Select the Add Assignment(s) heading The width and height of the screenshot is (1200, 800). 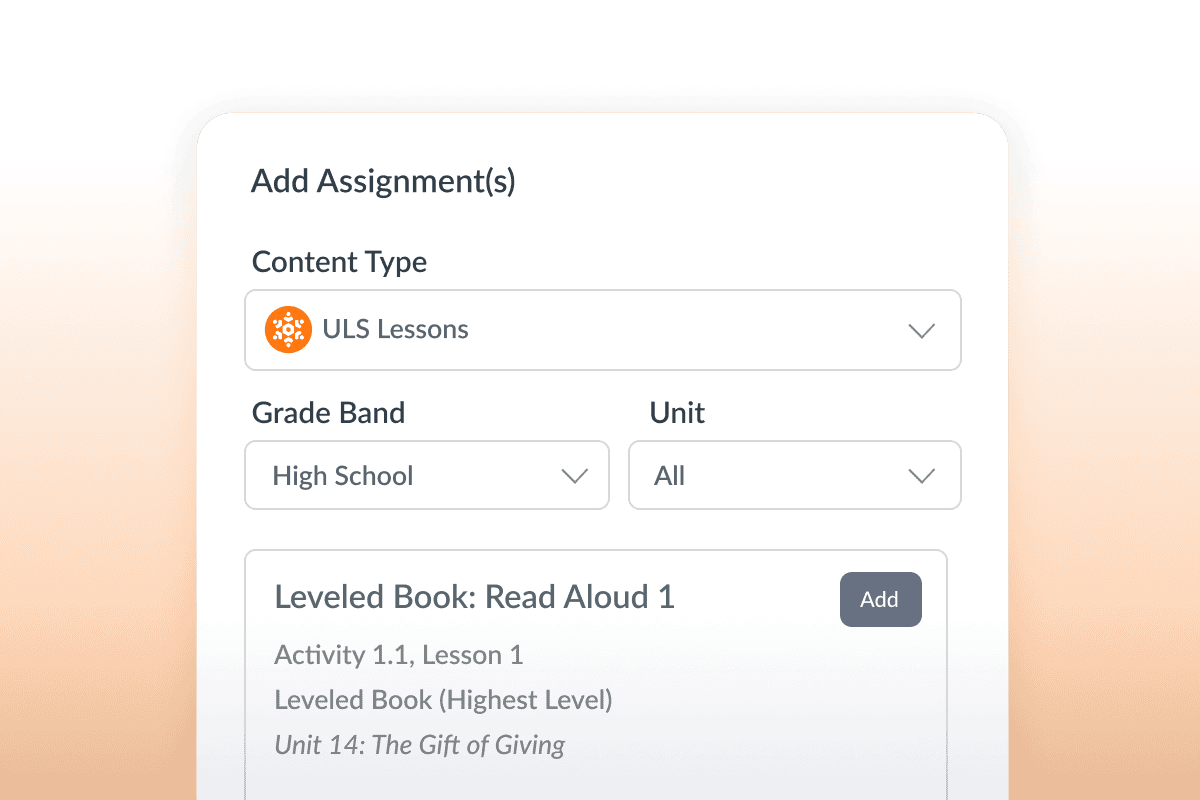[x=382, y=181]
